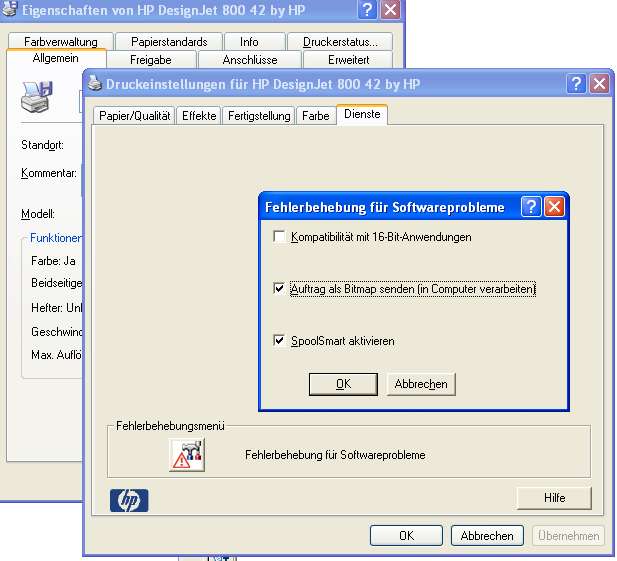Select Allgemein tab in Eigenschaften window
The width and height of the screenshot is (617, 561).
55,58
